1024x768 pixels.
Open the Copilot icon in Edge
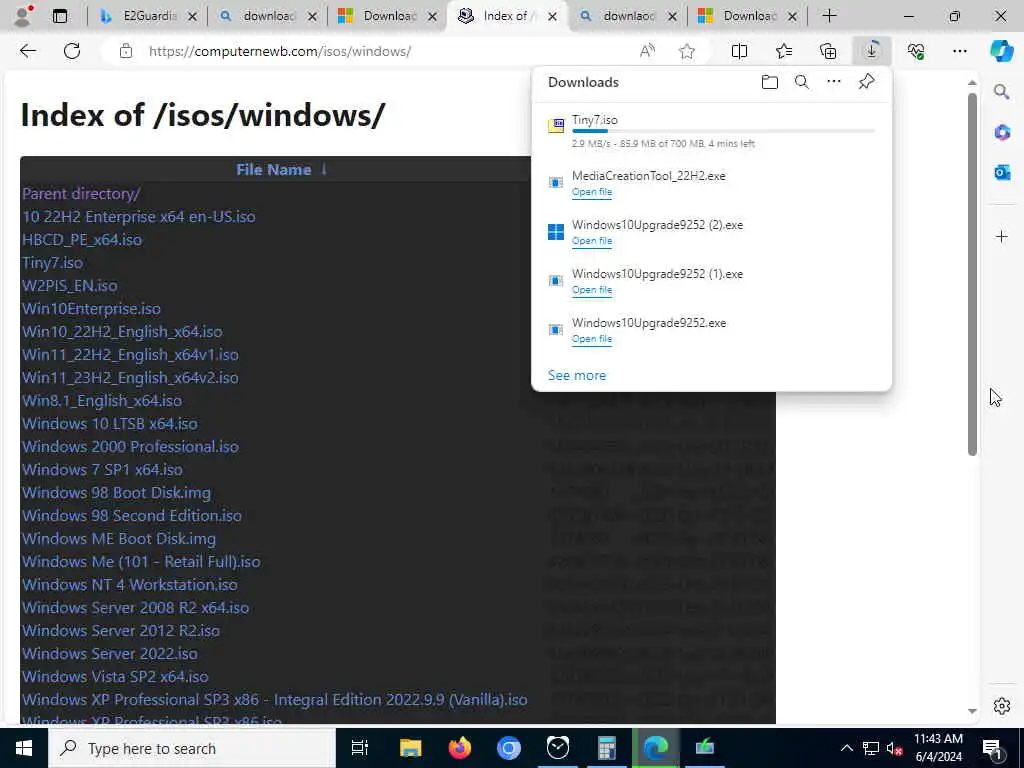point(1001,51)
